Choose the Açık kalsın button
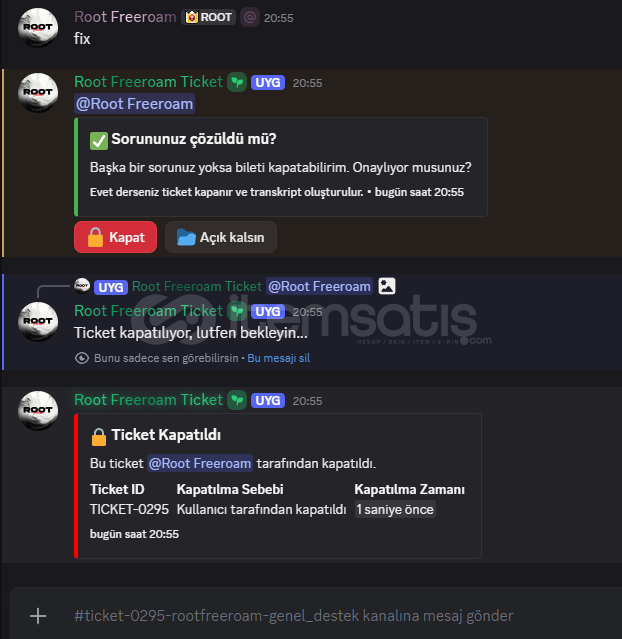Screen dimensions: 622x639 221,237
